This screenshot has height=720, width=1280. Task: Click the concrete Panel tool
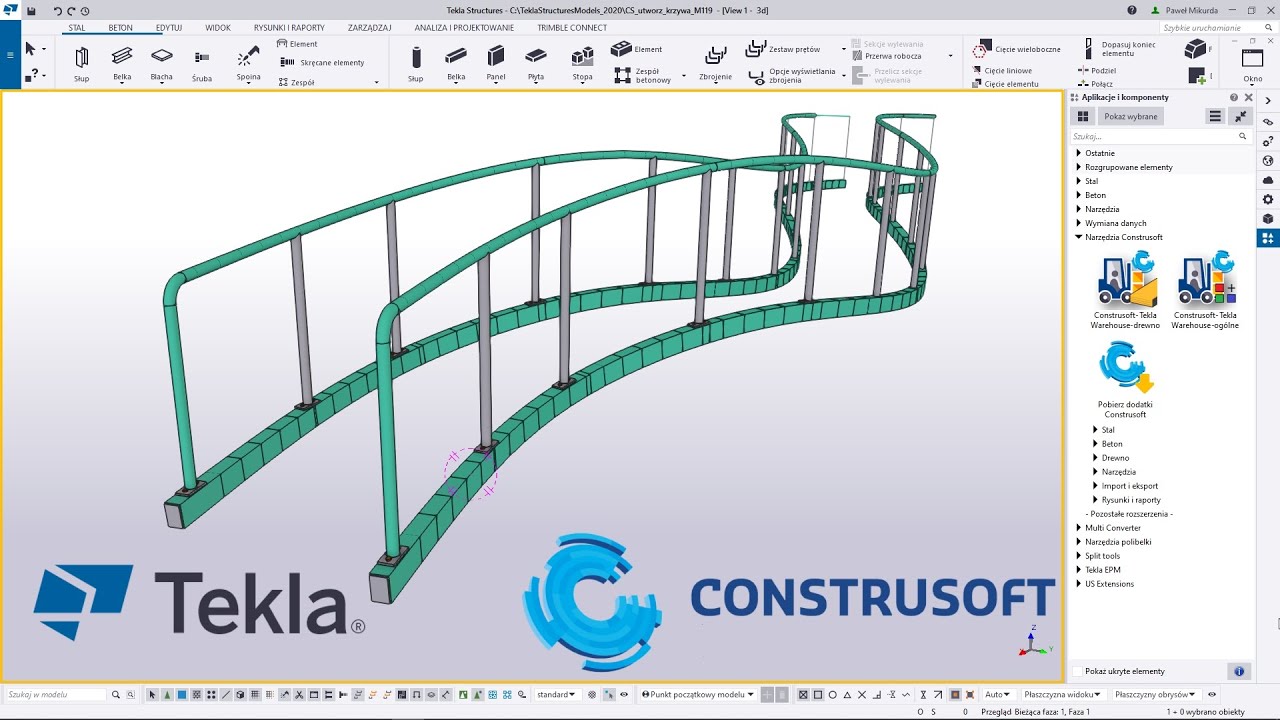496,64
